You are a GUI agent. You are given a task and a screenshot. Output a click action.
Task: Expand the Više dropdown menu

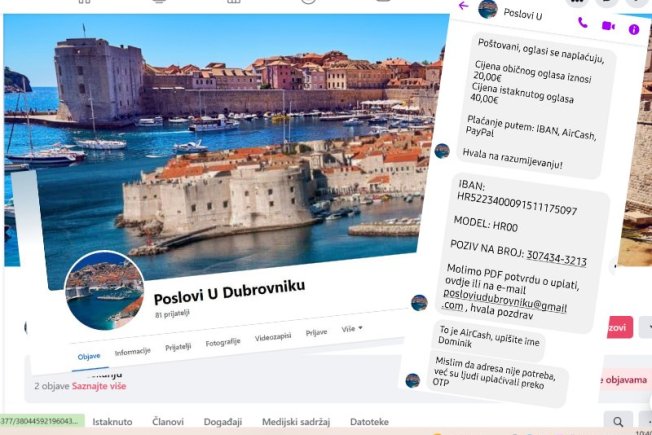(x=352, y=329)
